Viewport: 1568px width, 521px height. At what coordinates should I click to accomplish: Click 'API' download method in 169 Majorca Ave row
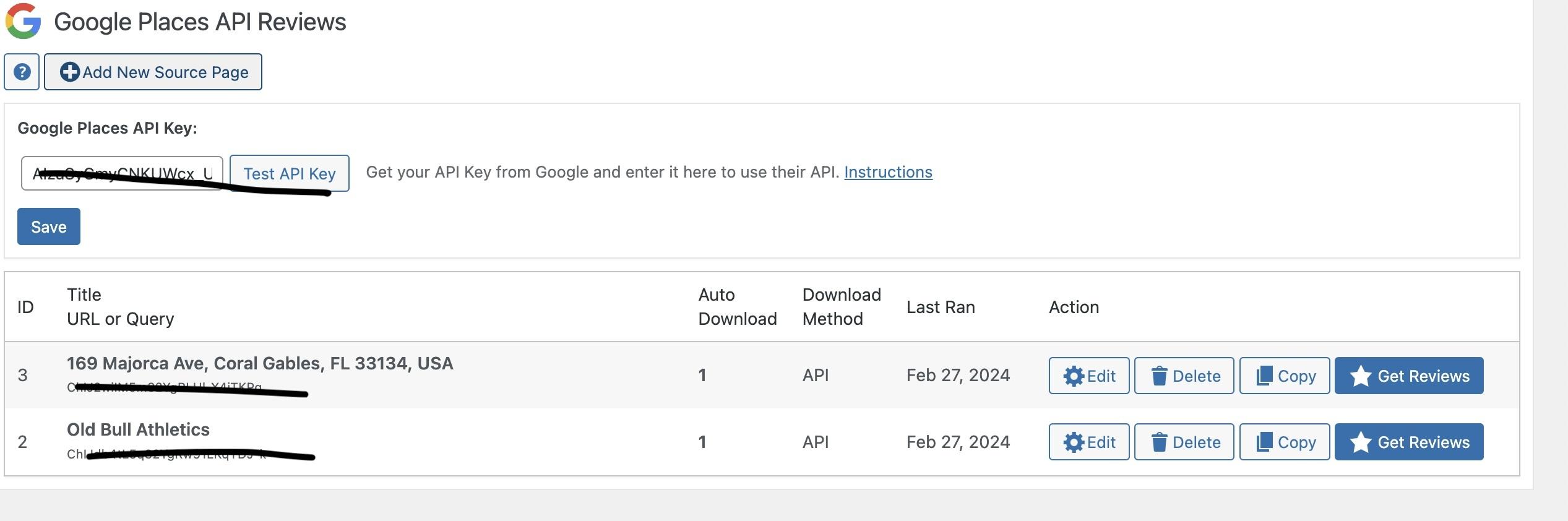coord(816,375)
